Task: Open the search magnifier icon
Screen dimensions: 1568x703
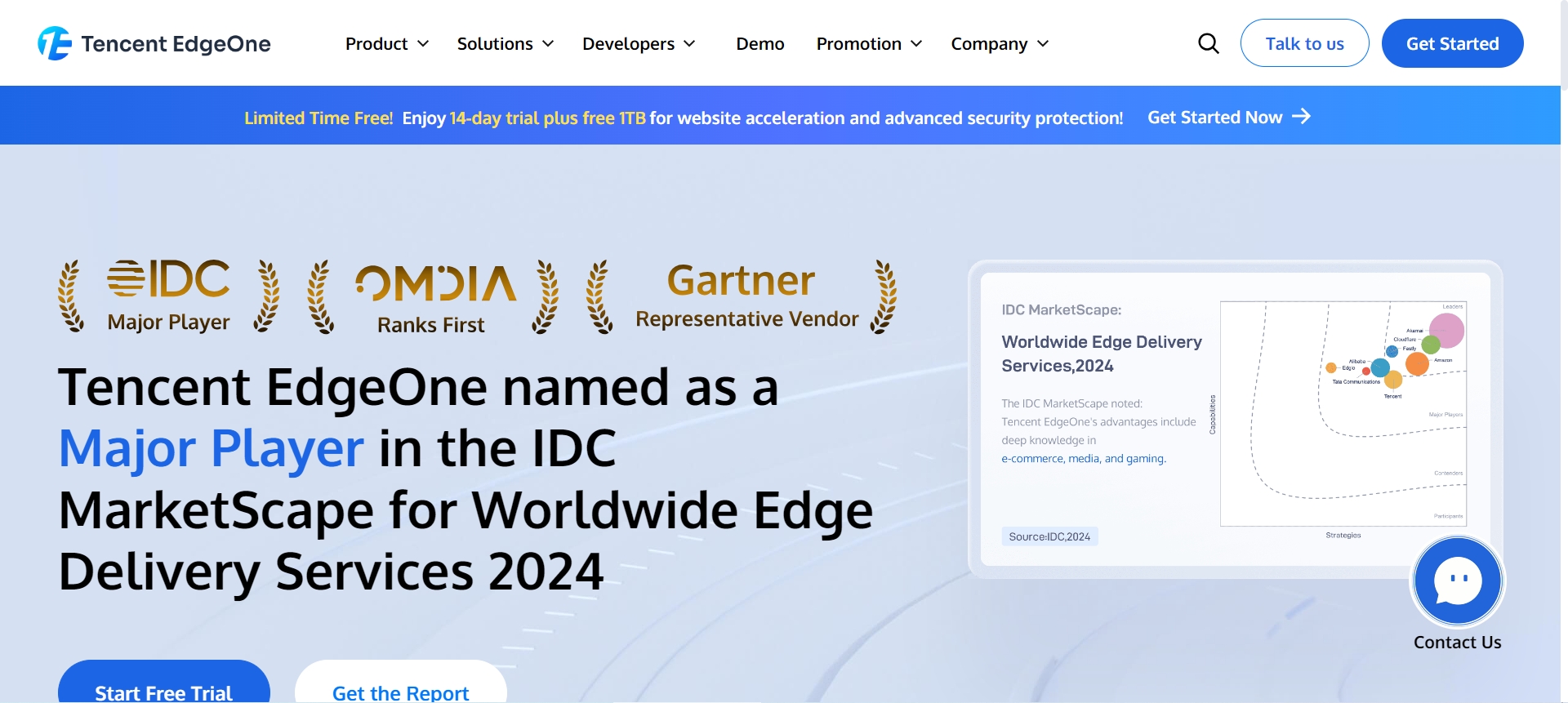Action: click(x=1209, y=43)
